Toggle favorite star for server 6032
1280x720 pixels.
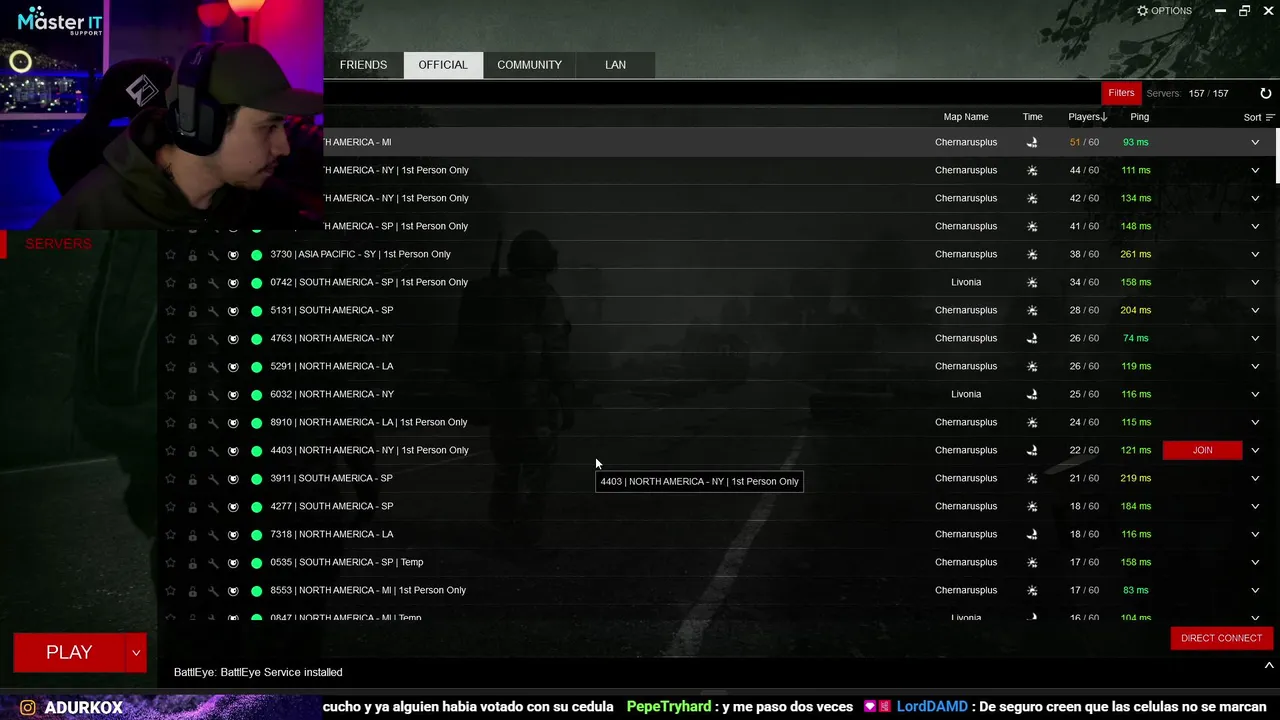(x=170, y=394)
